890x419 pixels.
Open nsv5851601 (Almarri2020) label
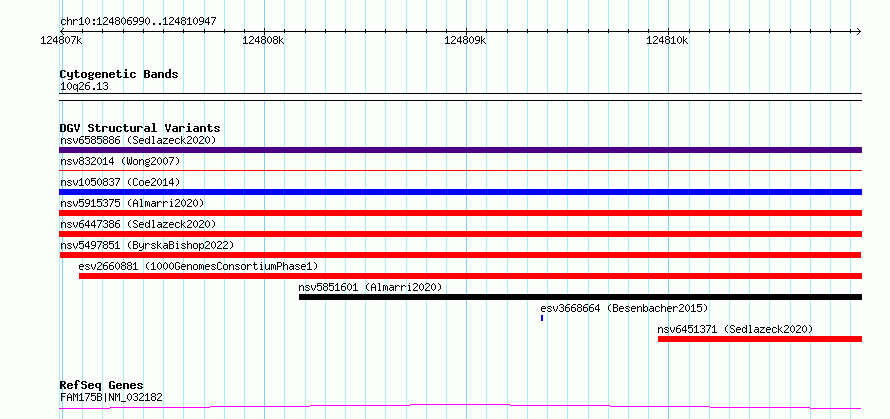370,287
